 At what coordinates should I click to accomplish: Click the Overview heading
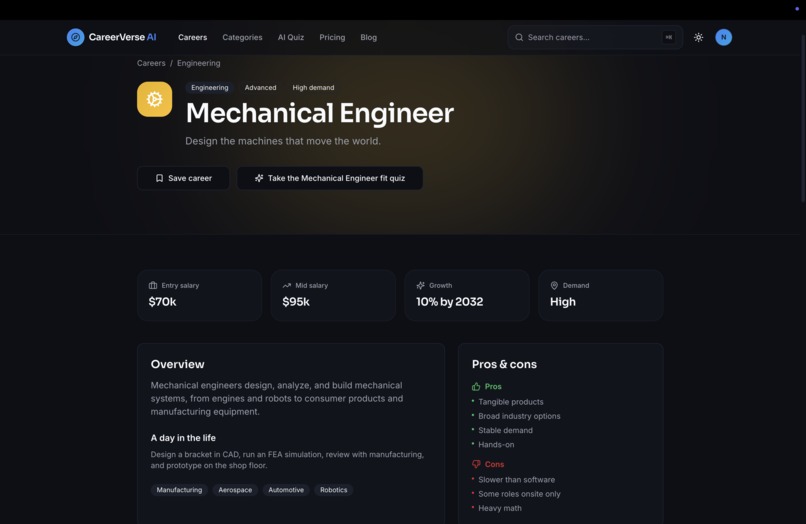click(x=177, y=364)
